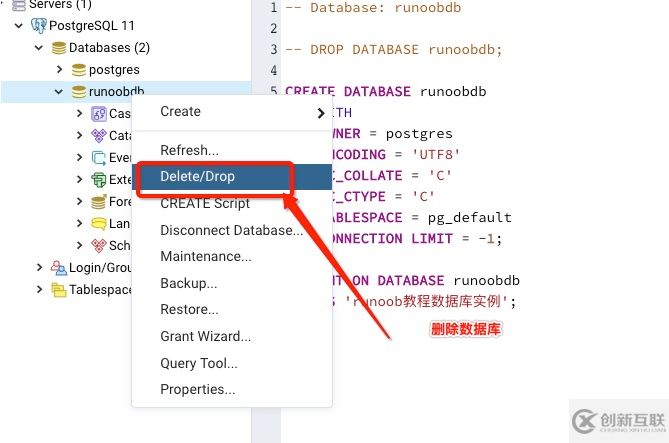The width and height of the screenshot is (669, 443).
Task: Click SQL line '-- DROP DATABASE runoobdb;'
Action: [393, 50]
